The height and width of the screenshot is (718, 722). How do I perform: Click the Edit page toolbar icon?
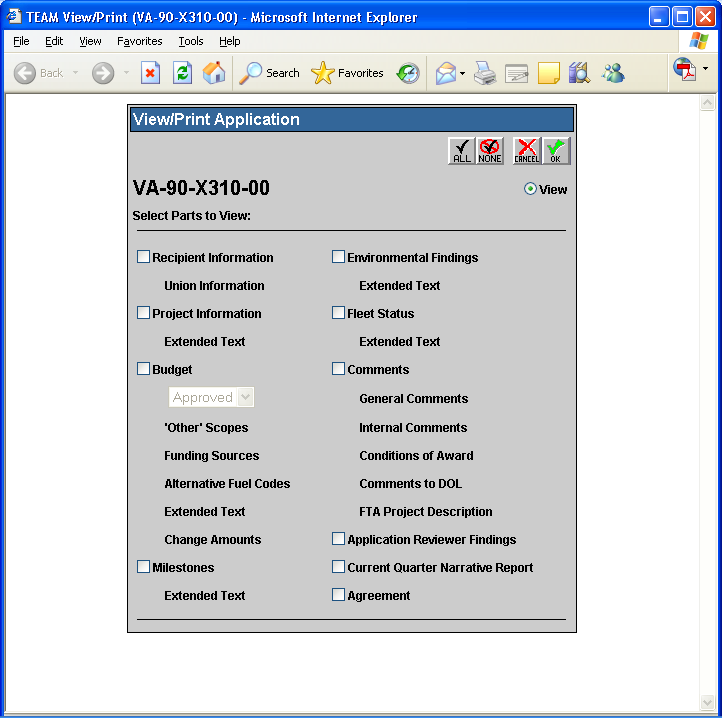tap(516, 74)
